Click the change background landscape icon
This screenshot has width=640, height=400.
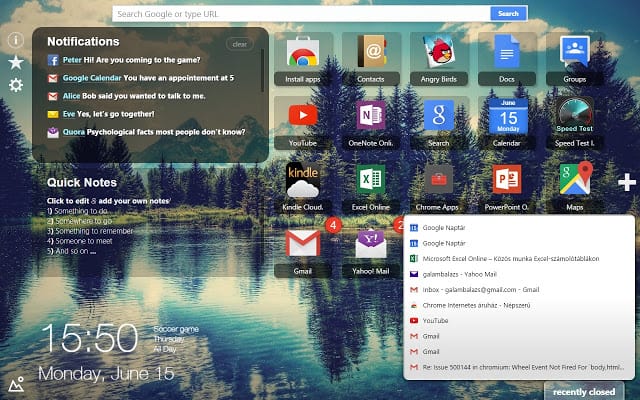click(16, 384)
